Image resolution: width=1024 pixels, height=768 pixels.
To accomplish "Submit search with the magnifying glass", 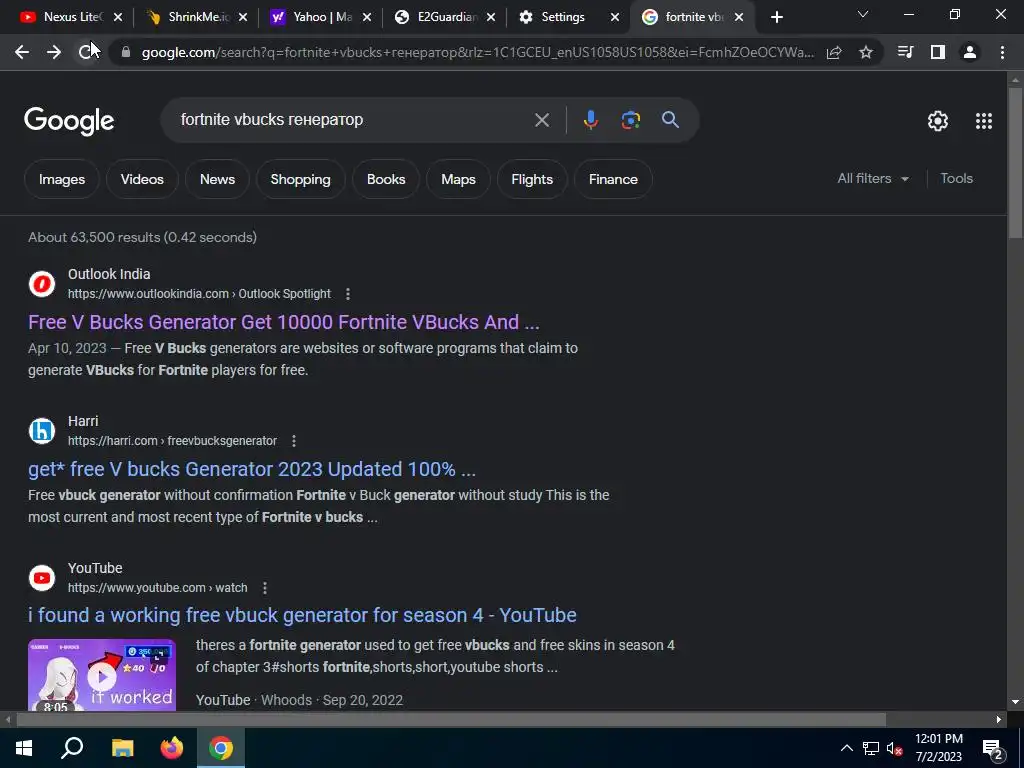I will 671,120.
